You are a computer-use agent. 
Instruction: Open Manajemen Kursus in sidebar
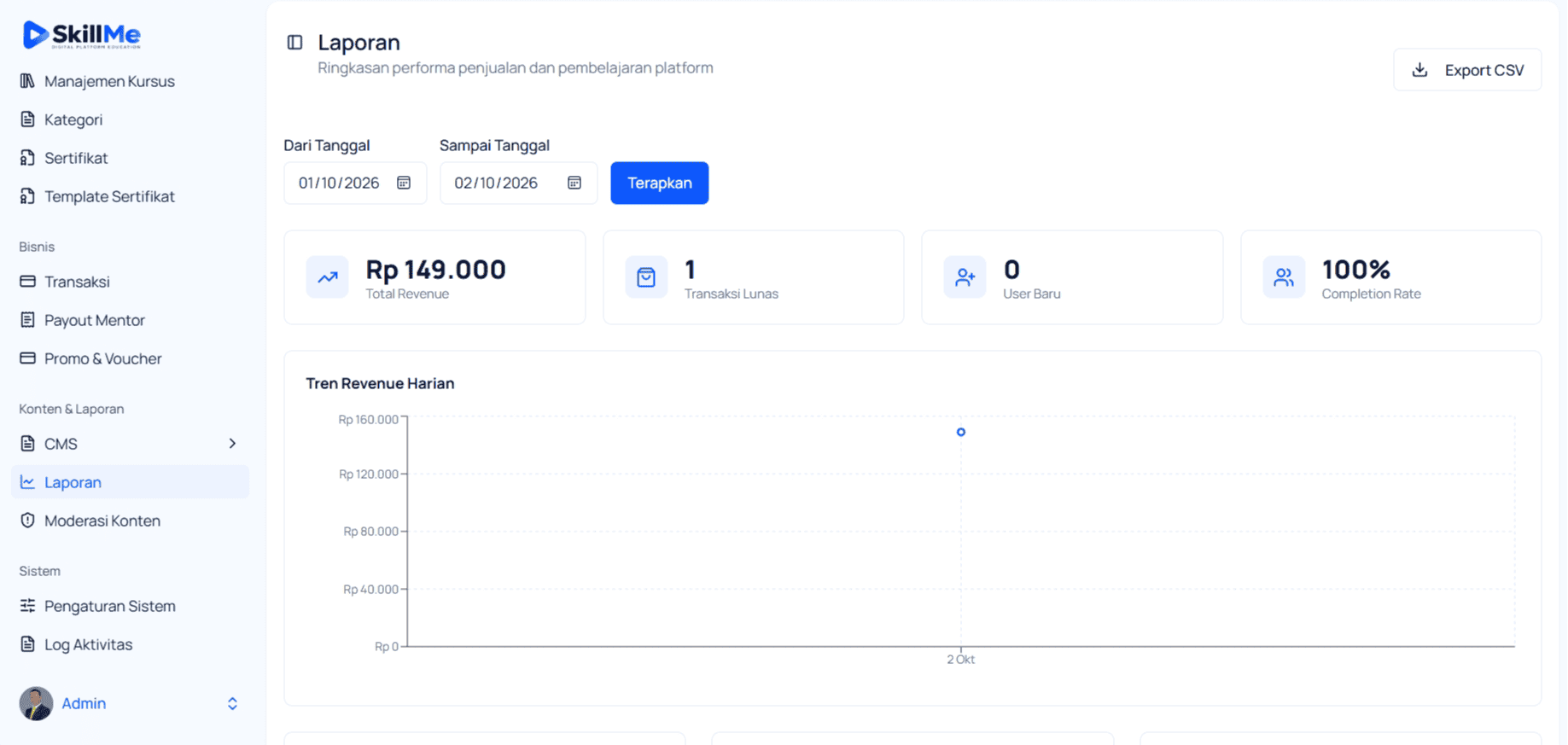130,81
